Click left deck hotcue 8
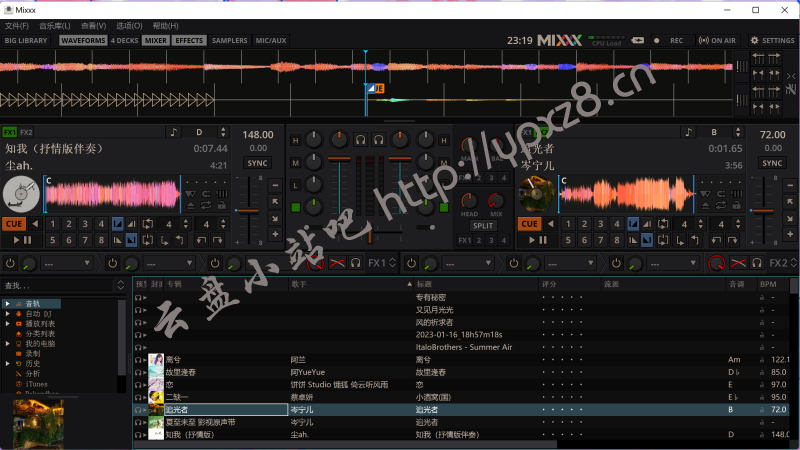The width and height of the screenshot is (800, 450). point(102,240)
